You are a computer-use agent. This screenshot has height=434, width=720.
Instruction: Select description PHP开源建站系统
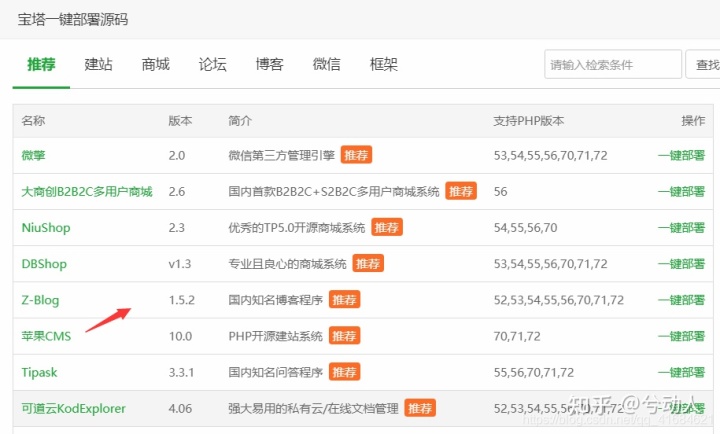[276, 336]
